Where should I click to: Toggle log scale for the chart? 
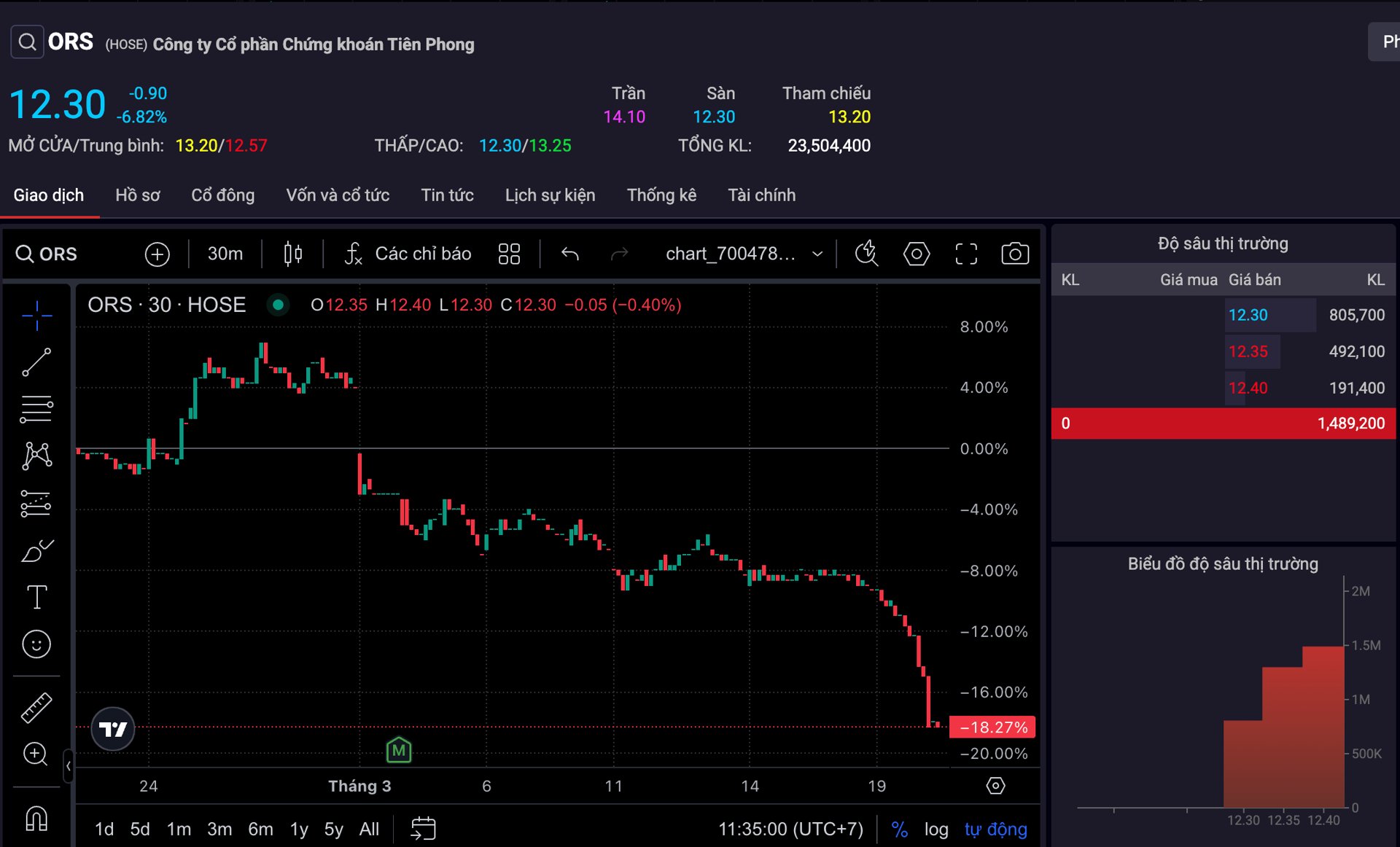(936, 829)
